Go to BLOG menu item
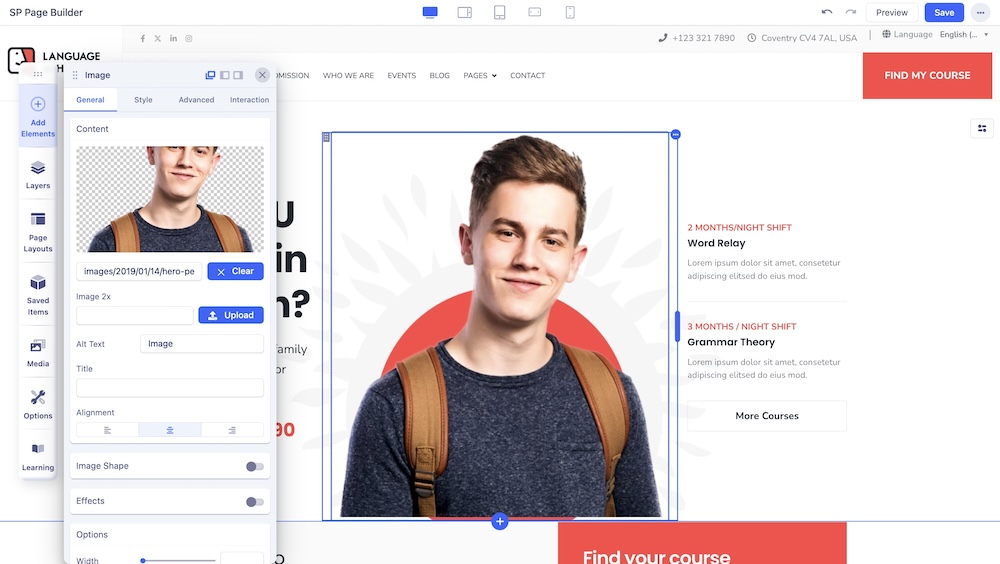 click(439, 75)
